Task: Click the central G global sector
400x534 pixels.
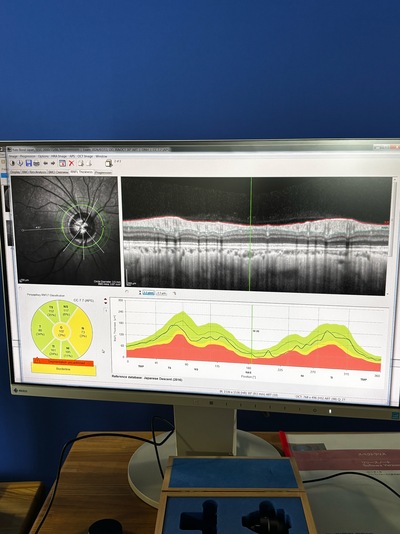Action: coord(62,331)
